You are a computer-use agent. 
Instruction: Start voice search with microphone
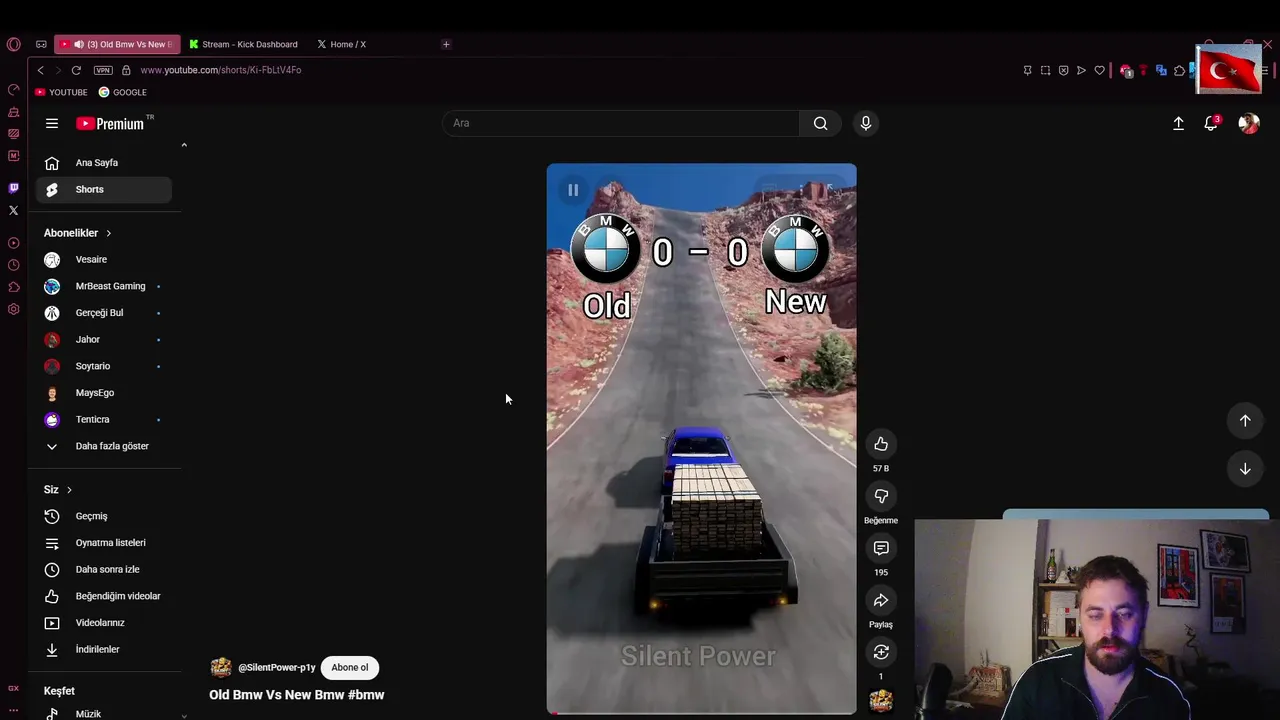866,123
